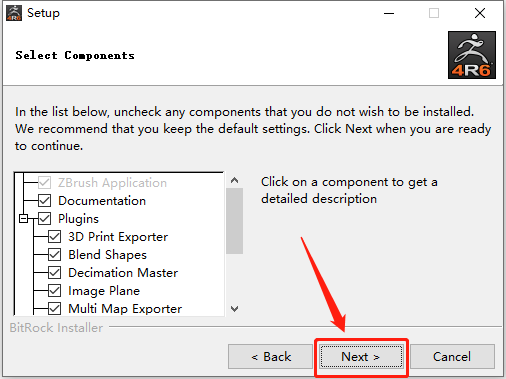This screenshot has height=379, width=506.
Task: Select the Decimation Master label
Action: [123, 273]
